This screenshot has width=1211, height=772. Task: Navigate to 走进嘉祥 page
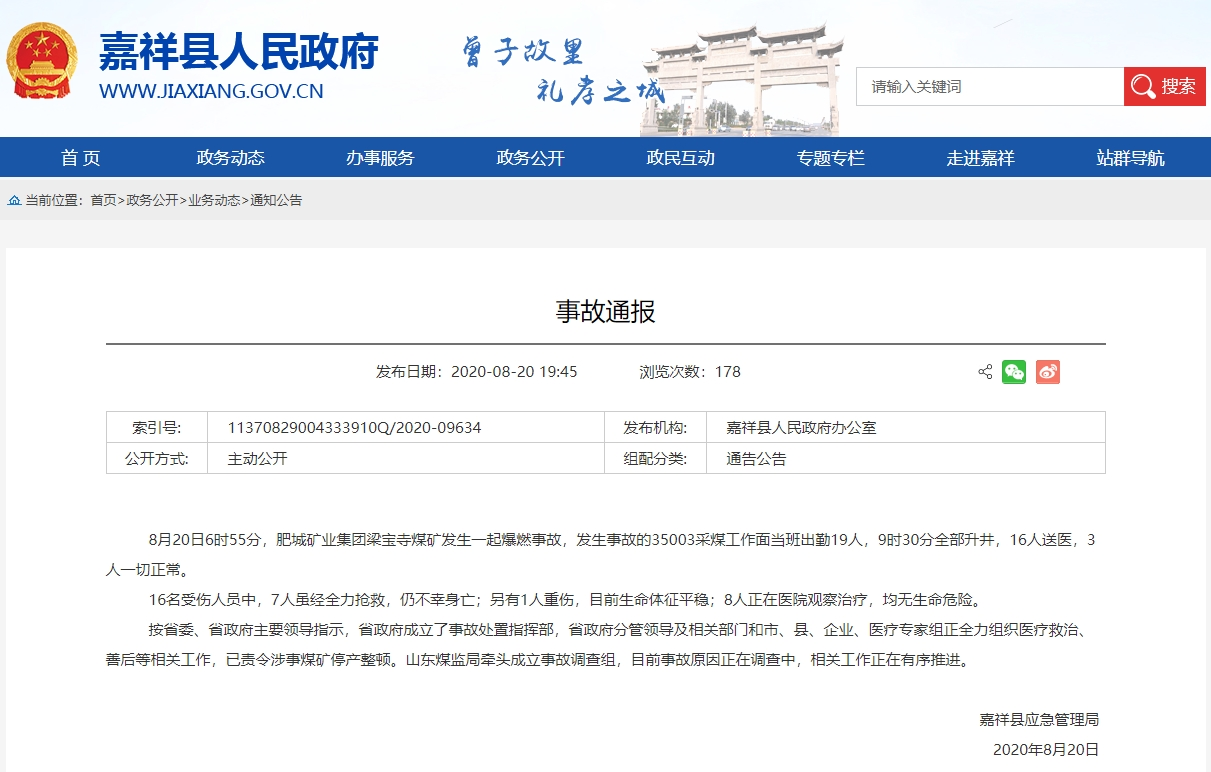(x=980, y=158)
